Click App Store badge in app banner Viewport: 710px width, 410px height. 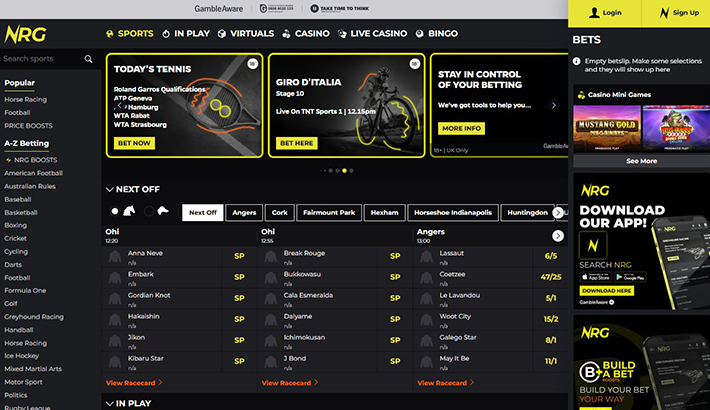coord(596,277)
